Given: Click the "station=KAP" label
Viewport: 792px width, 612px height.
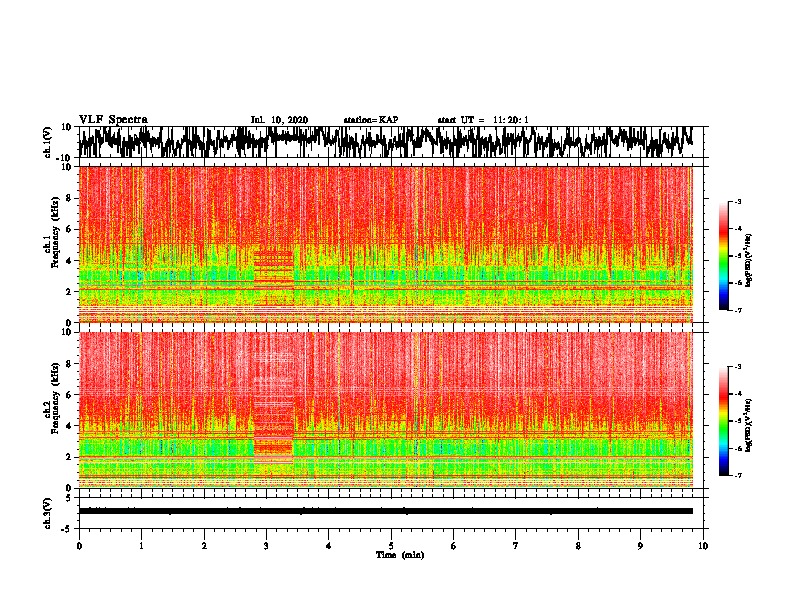Looking at the screenshot, I should (x=371, y=120).
